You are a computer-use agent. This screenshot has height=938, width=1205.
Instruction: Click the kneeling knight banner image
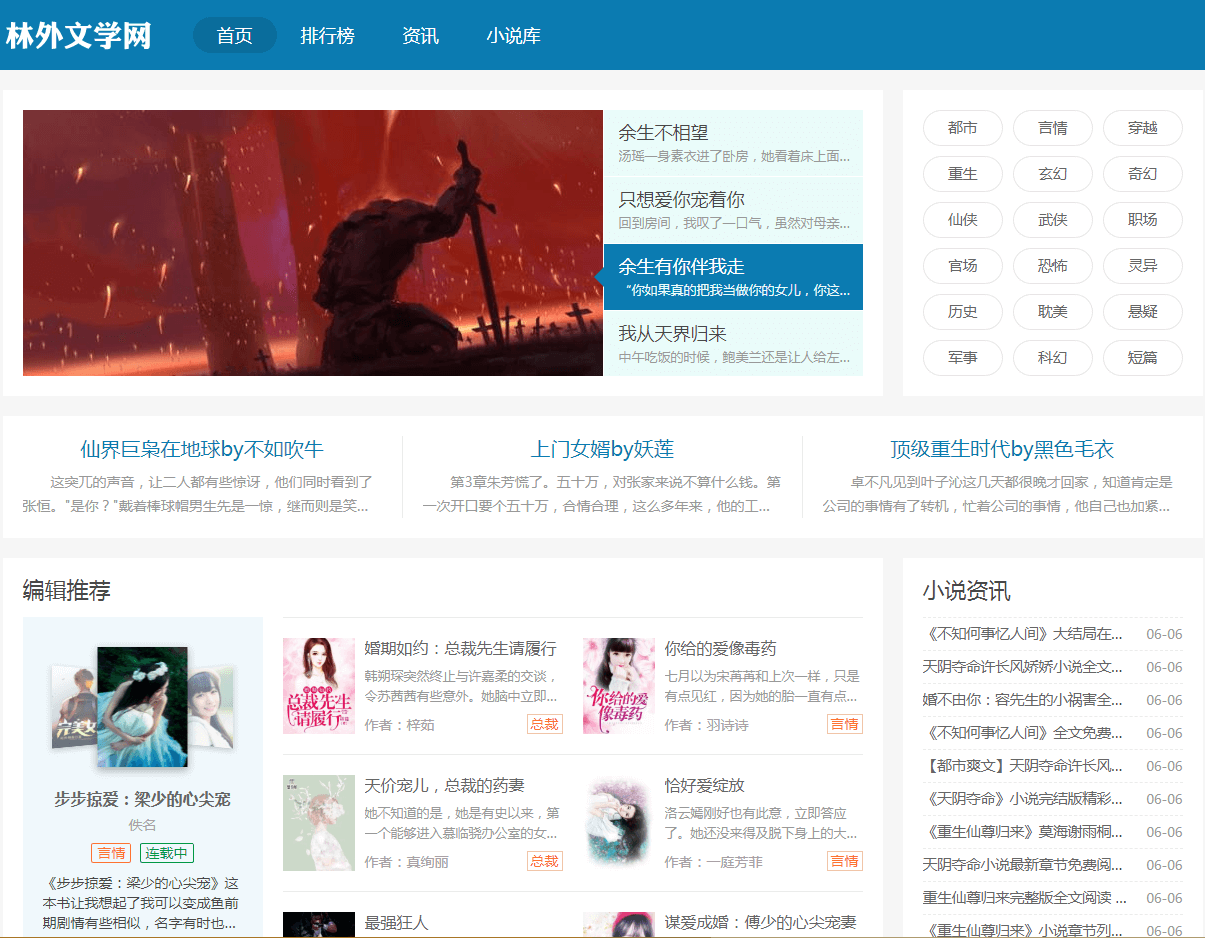tap(312, 243)
